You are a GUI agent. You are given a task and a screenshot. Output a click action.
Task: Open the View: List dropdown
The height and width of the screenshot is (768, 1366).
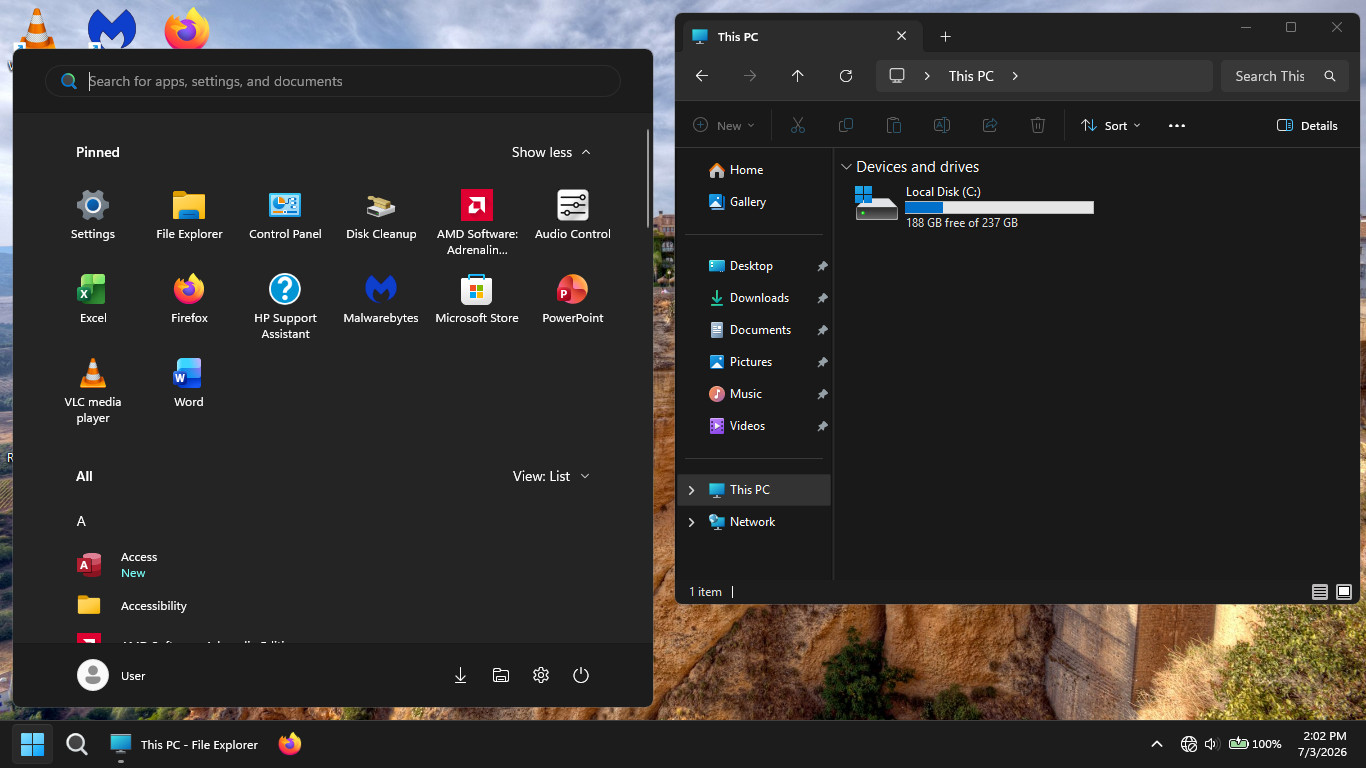point(551,476)
